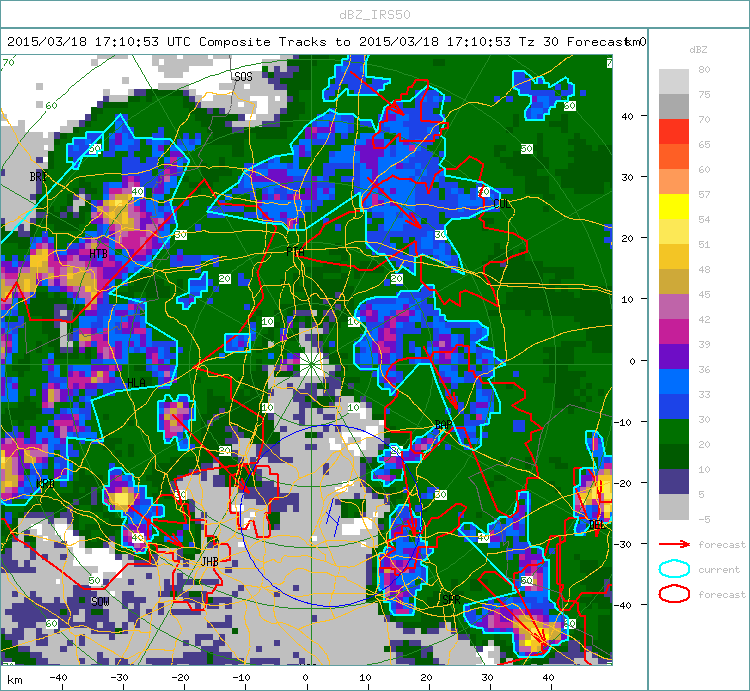Click the PTA station label
The height and width of the screenshot is (691, 750).
295,251
